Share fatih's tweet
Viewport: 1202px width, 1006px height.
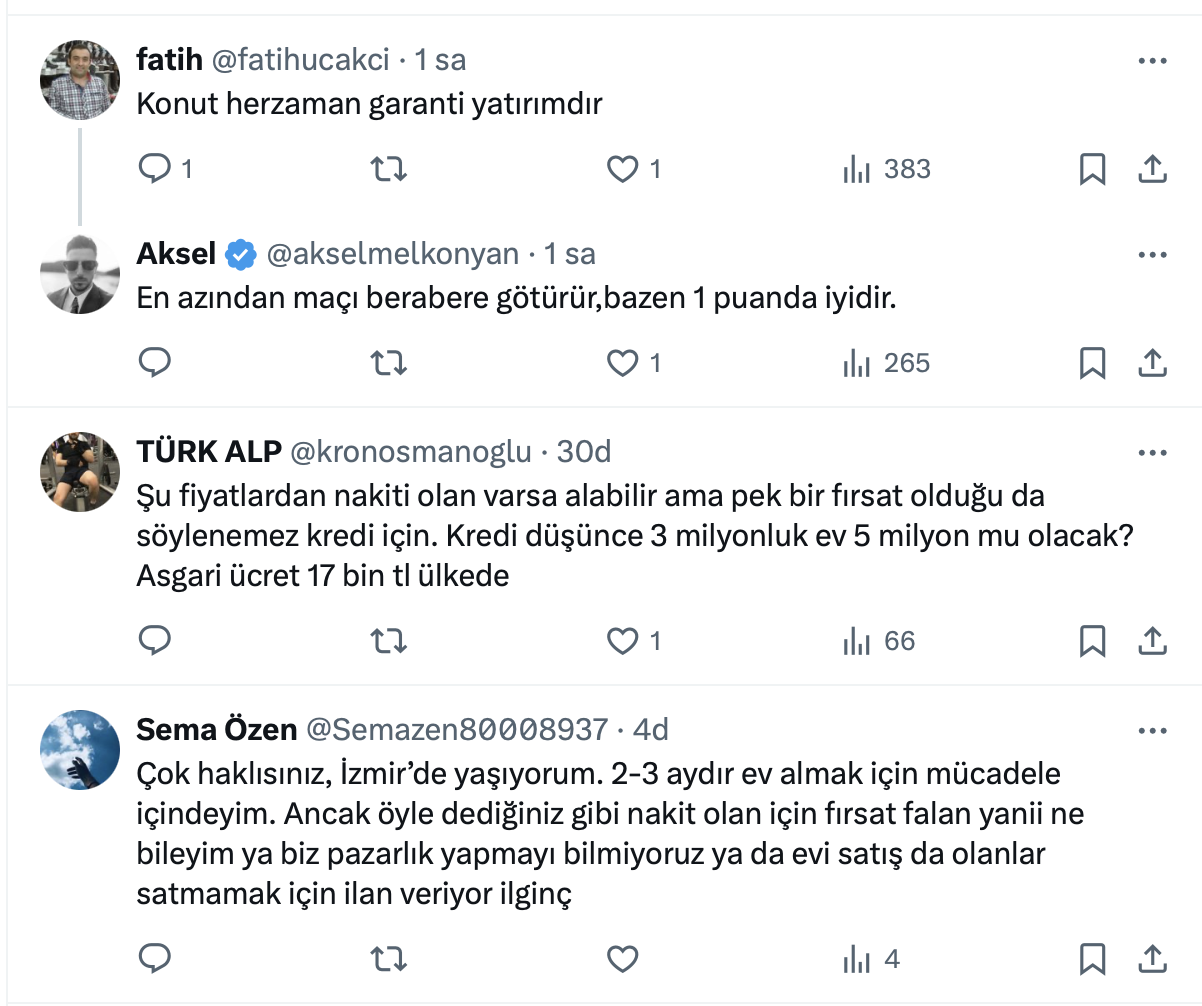pos(1153,170)
